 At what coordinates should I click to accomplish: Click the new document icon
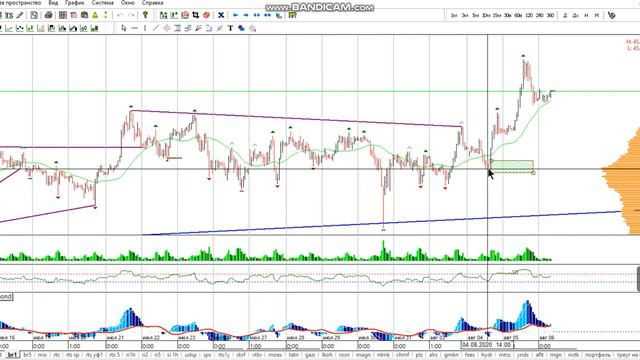(34, 16)
